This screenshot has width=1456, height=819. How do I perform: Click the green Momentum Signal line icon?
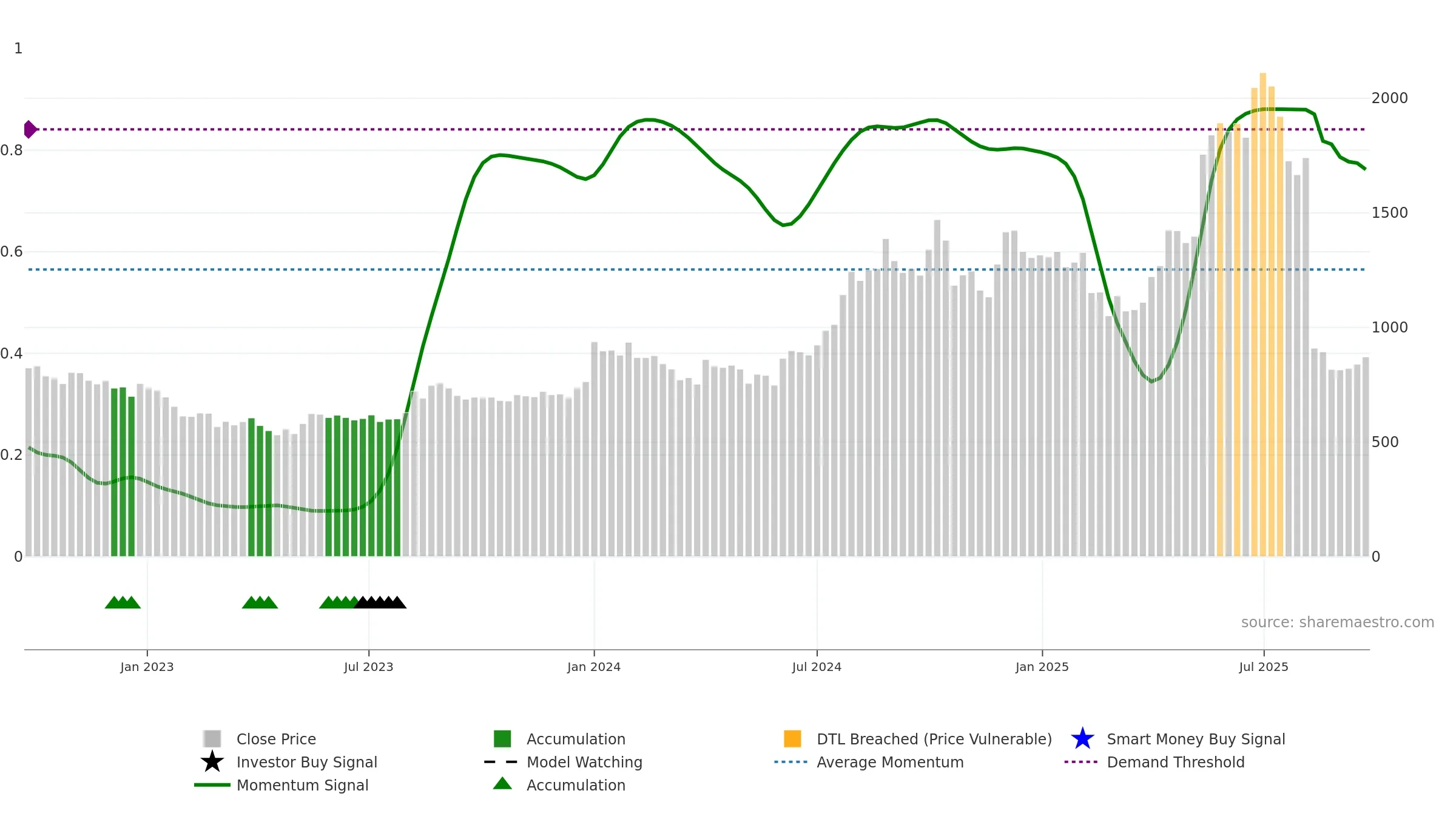[x=212, y=785]
